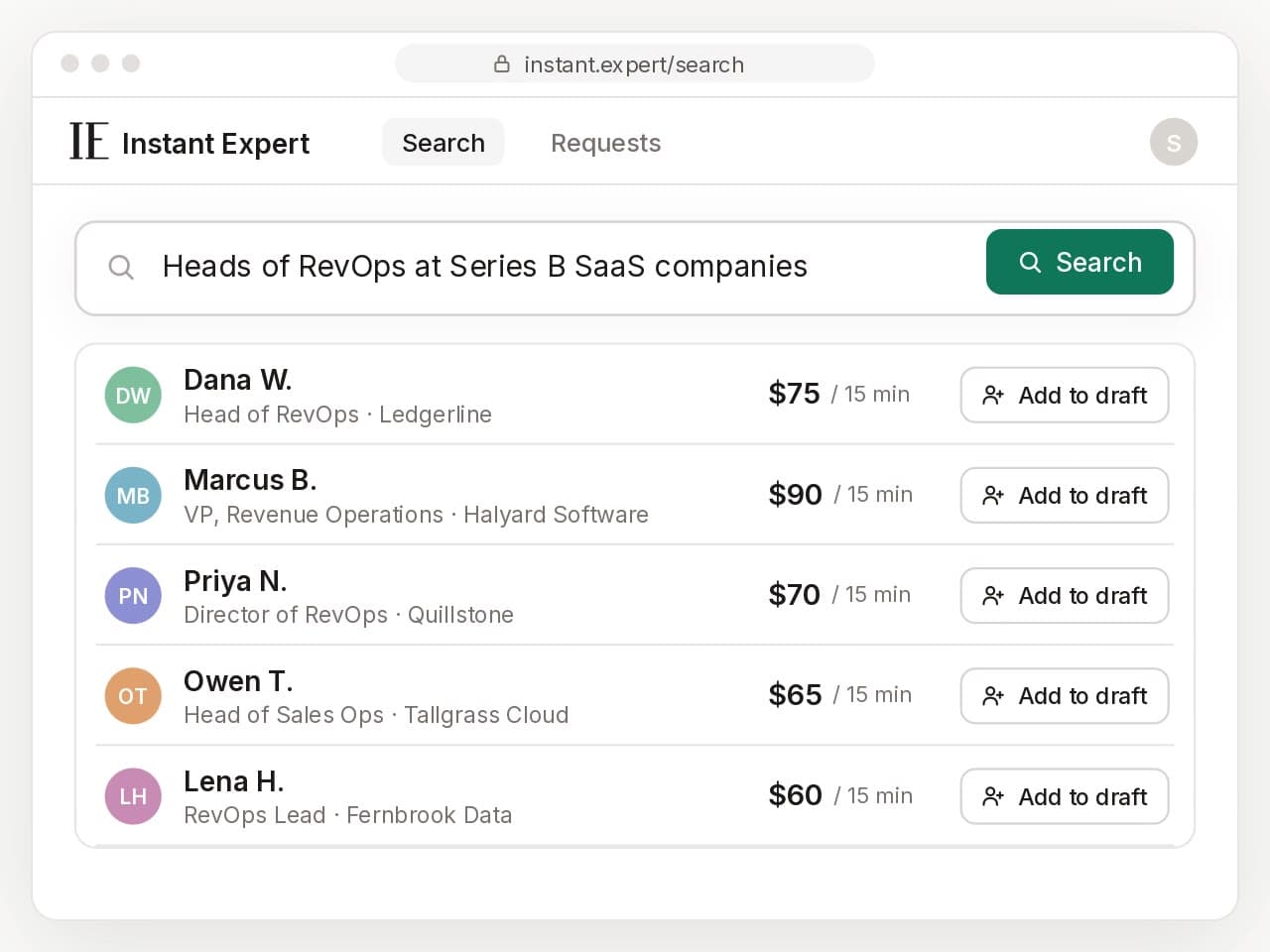Open the S user avatar menu
The width and height of the screenshot is (1270, 952).
click(1174, 142)
